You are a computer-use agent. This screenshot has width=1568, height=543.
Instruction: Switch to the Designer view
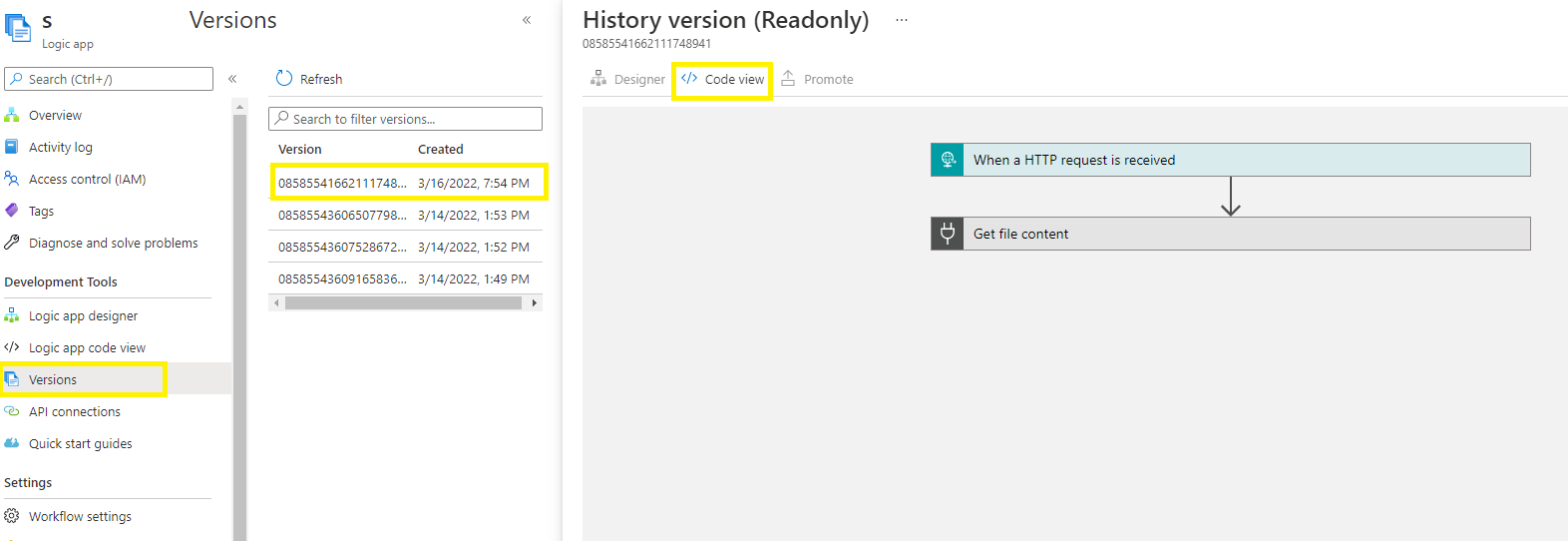click(x=627, y=79)
